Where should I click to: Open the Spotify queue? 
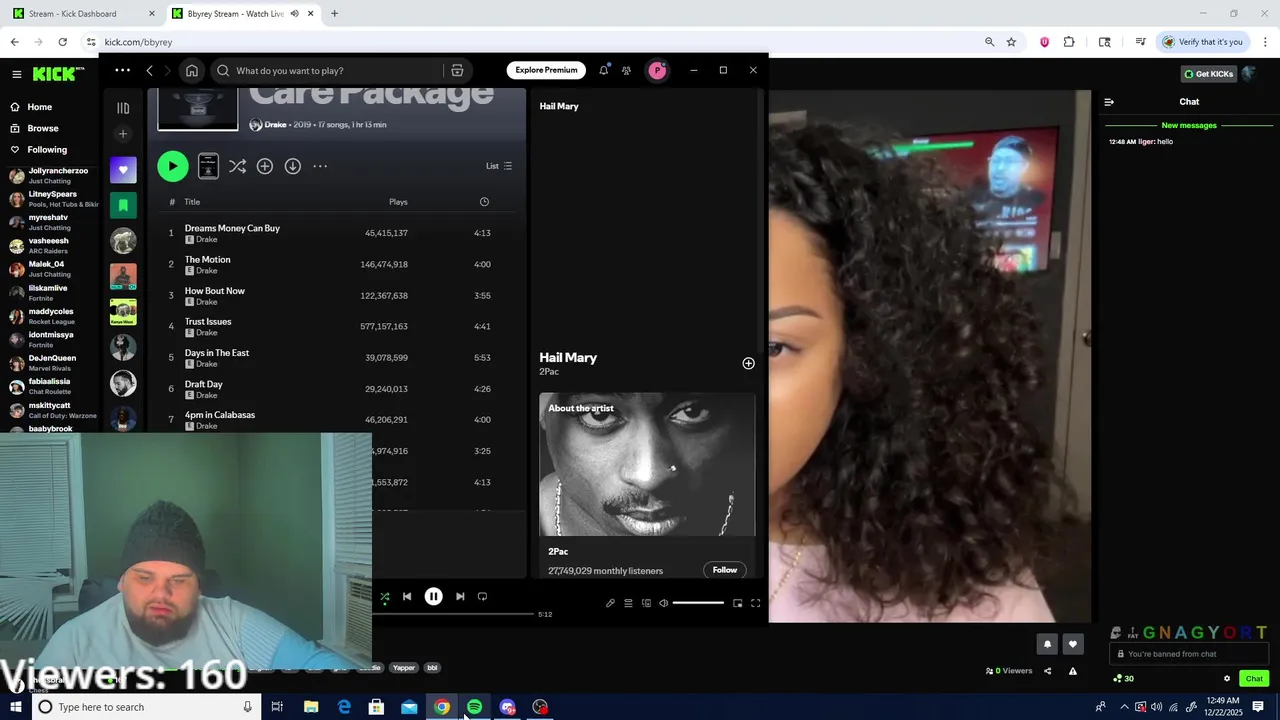[x=628, y=603]
